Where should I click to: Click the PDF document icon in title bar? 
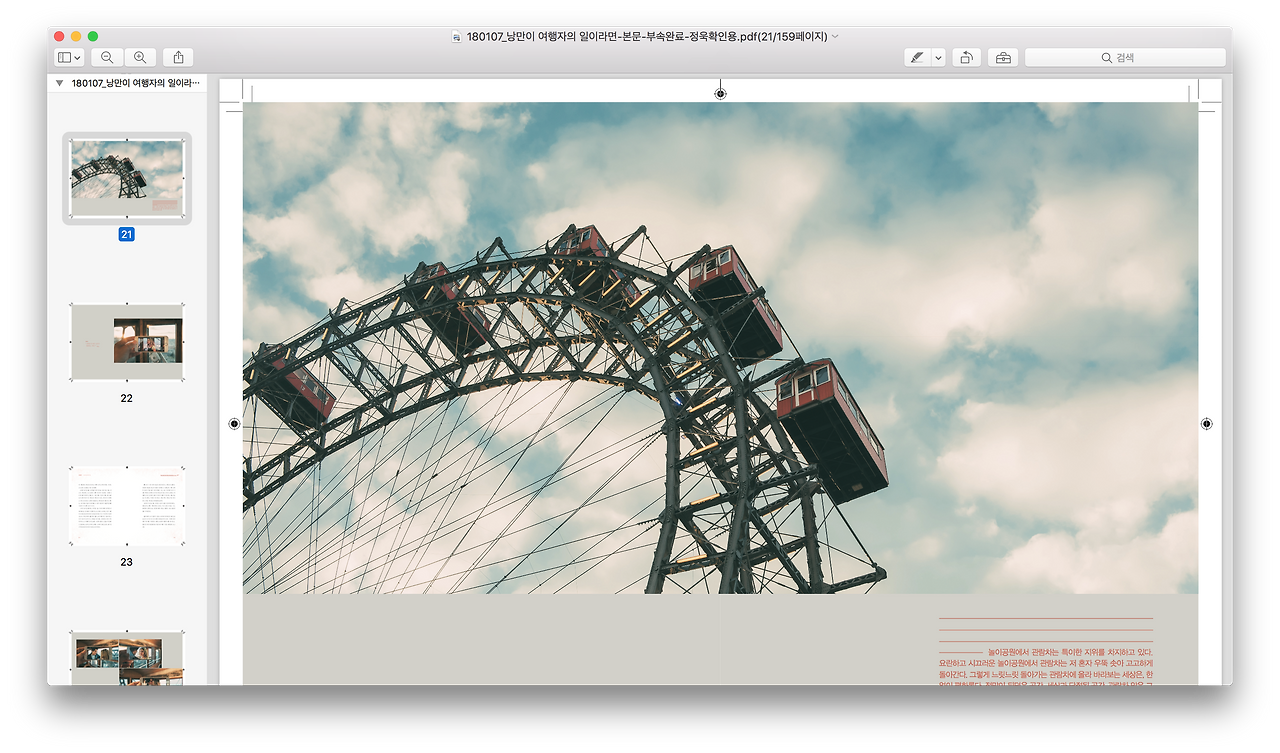pos(457,36)
